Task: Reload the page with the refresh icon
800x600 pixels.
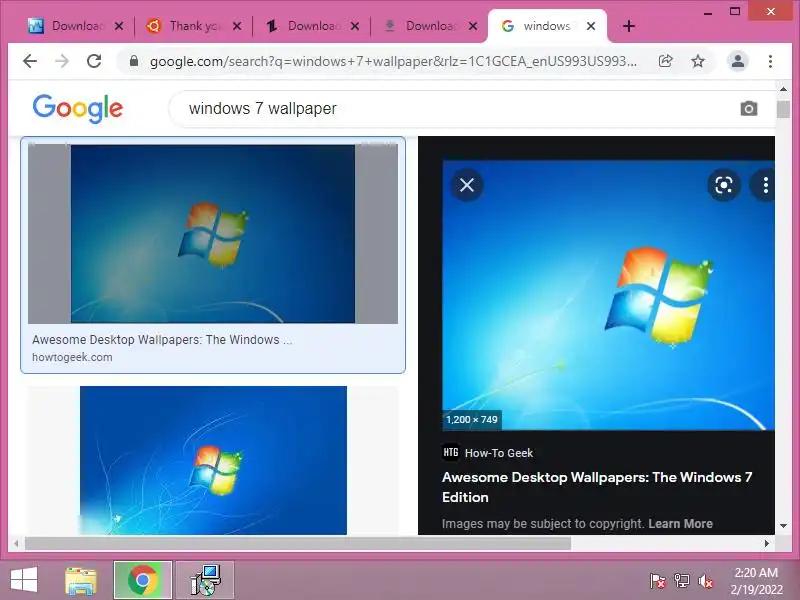Action: [94, 61]
